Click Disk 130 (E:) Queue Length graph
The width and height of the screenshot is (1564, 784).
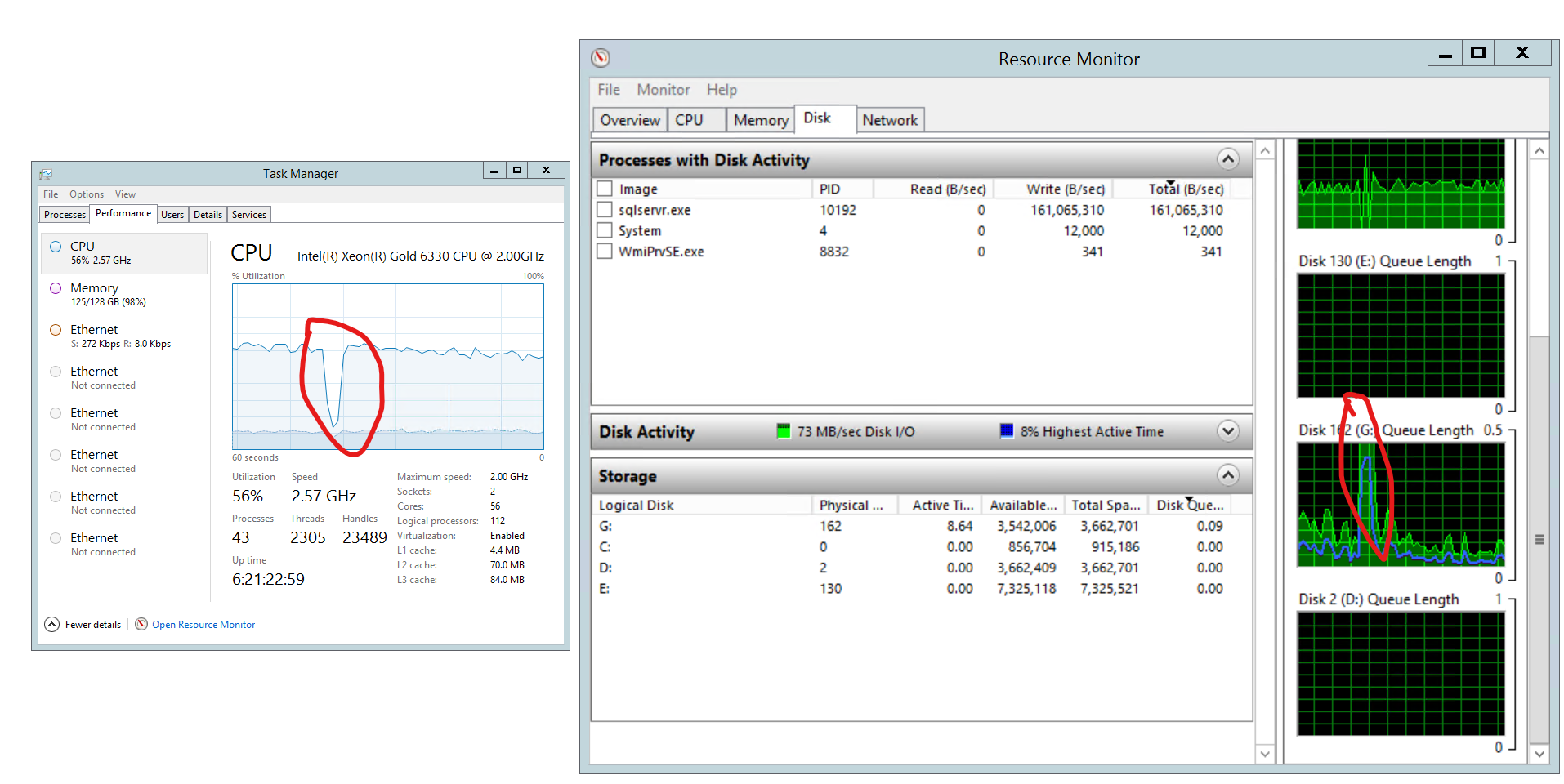(x=1401, y=336)
